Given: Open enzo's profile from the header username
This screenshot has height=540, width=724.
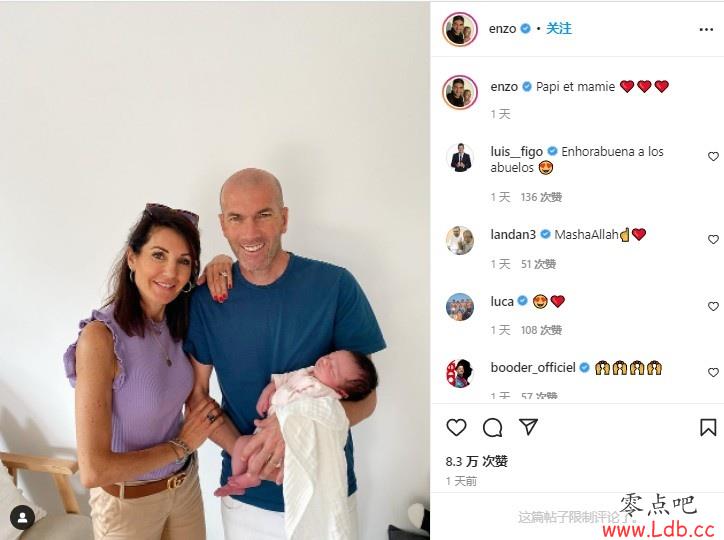Looking at the screenshot, I should pos(502,29).
